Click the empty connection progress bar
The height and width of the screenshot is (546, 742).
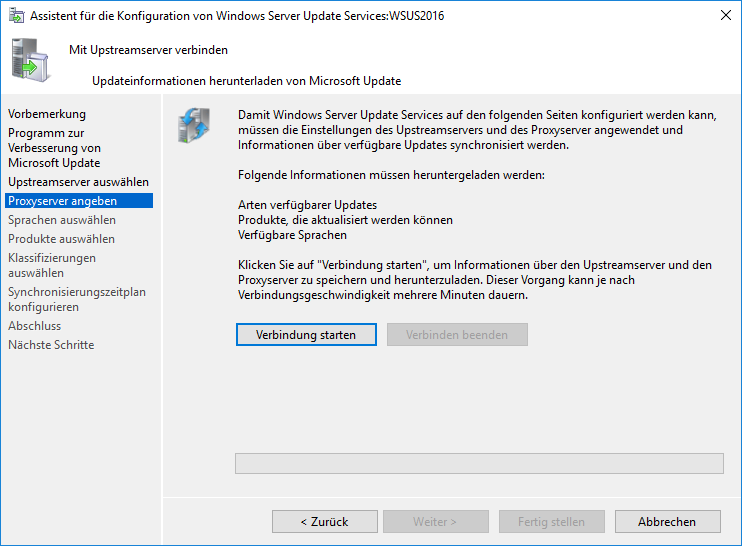479,463
